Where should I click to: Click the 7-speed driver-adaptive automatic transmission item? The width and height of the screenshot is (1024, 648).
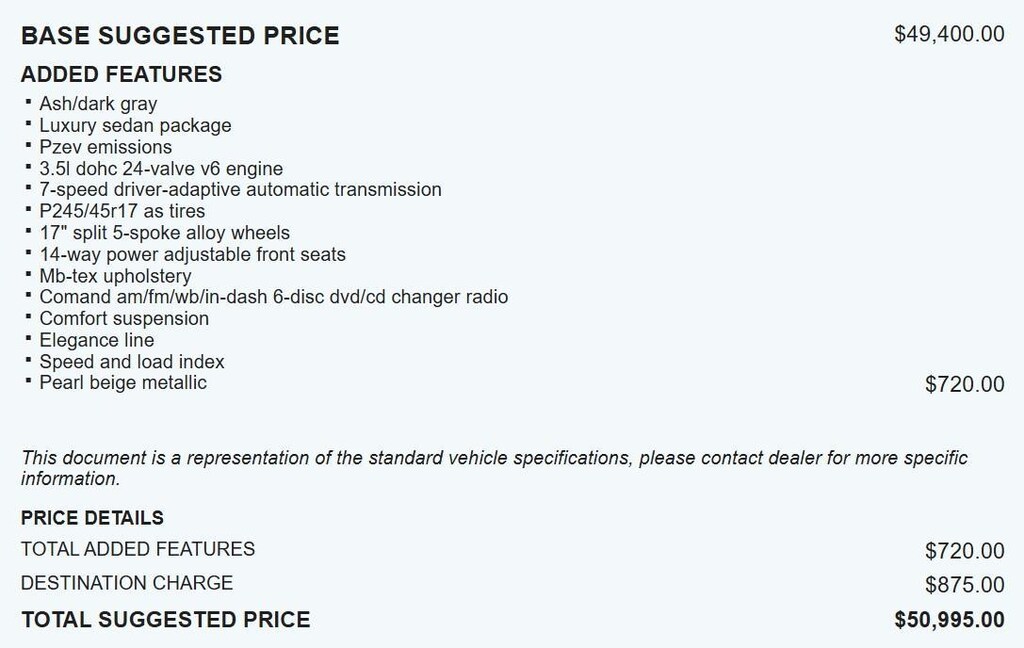tap(240, 189)
